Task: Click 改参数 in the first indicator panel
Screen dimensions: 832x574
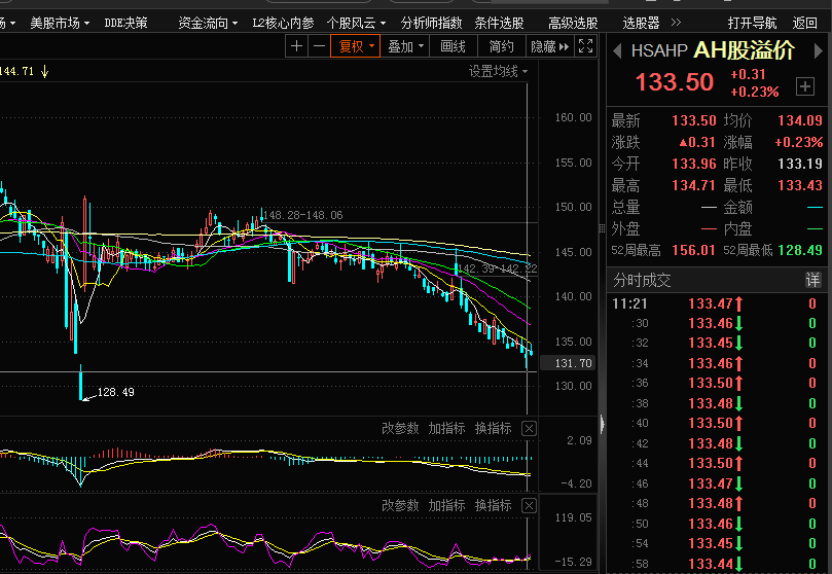Action: tap(400, 428)
